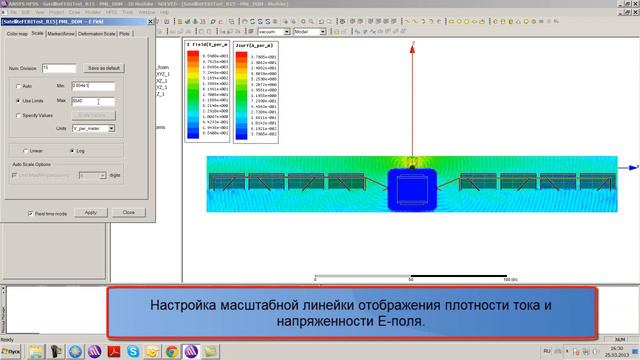Switch to the Color map tab

pos(17,34)
